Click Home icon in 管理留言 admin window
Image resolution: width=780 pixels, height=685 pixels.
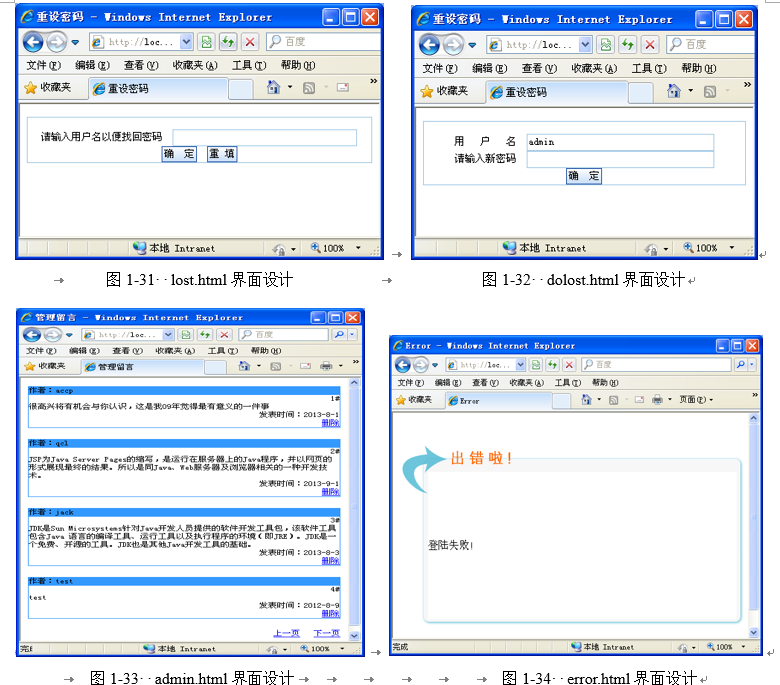coord(244,366)
